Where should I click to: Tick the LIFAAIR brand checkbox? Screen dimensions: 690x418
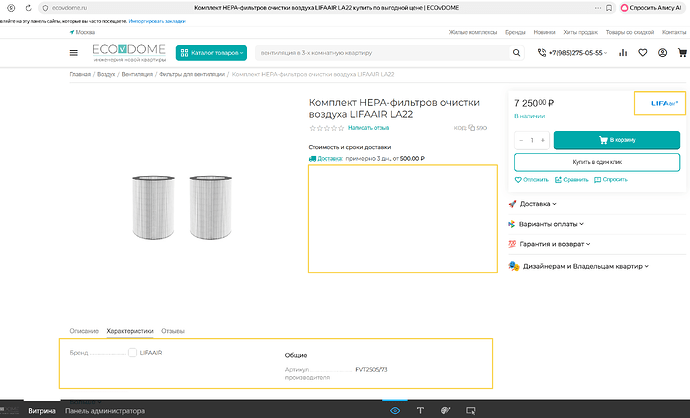133,352
